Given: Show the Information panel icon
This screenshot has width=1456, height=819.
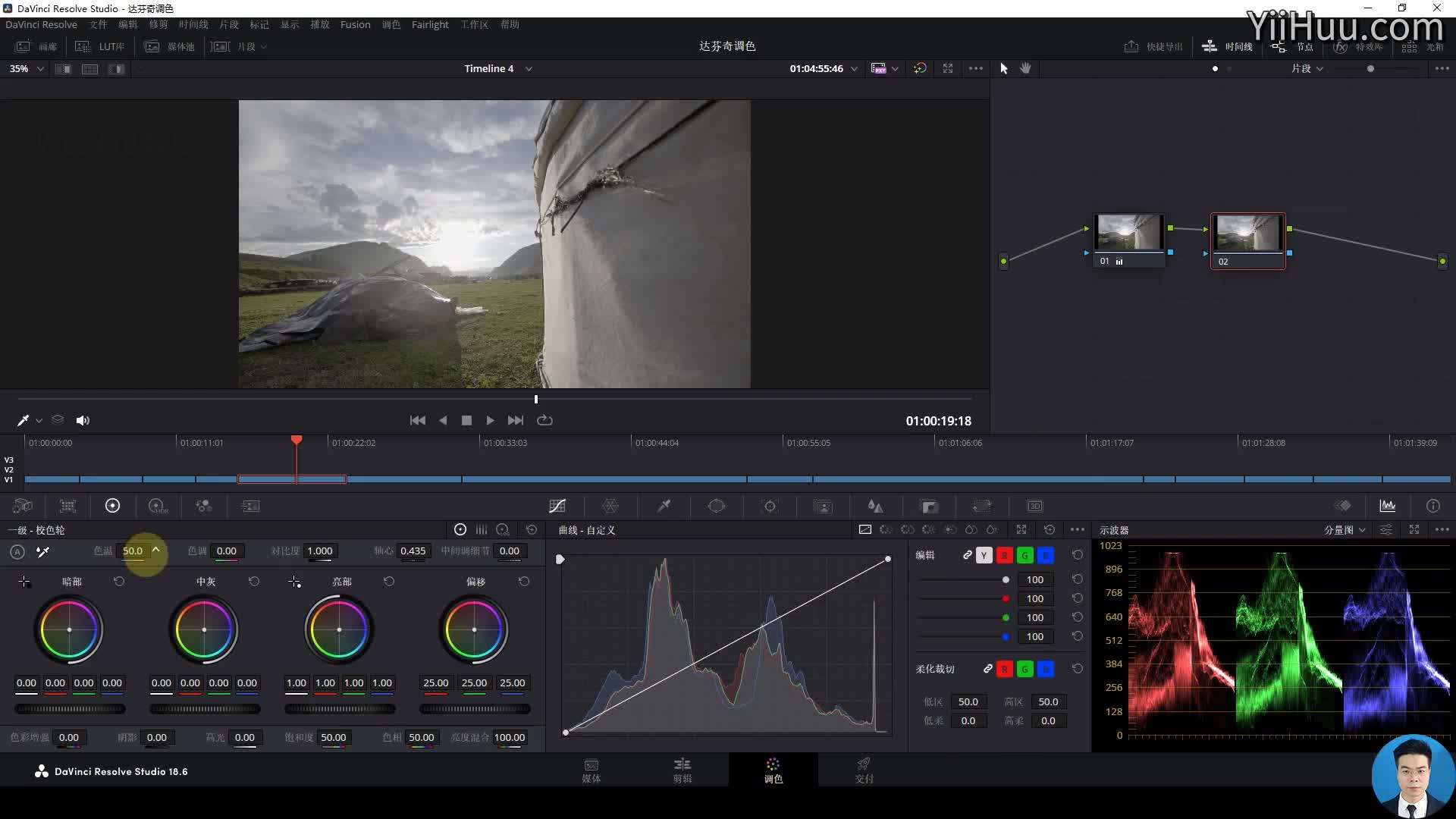Looking at the screenshot, I should [1432, 506].
